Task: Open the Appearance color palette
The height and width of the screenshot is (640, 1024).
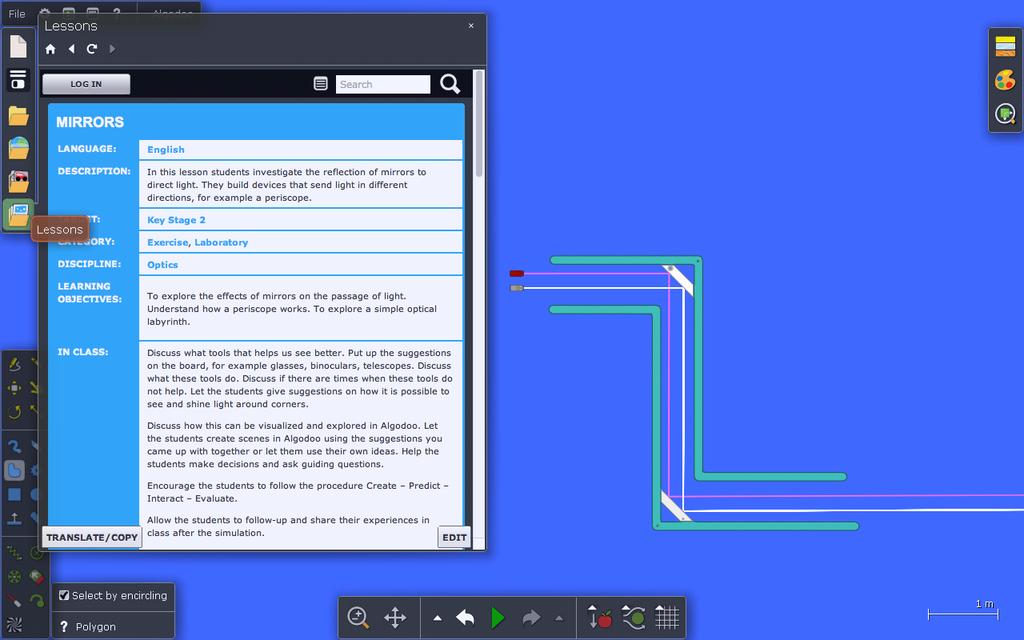Action: pyautogui.click(x=1005, y=80)
